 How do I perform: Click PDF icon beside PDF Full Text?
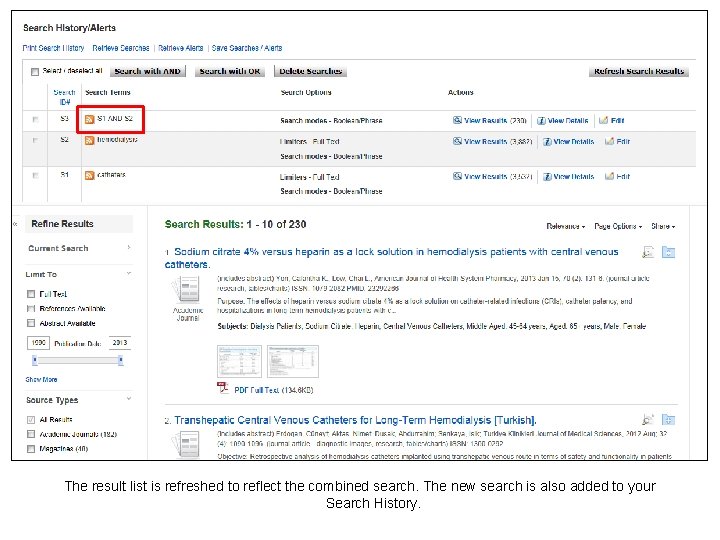(223, 388)
